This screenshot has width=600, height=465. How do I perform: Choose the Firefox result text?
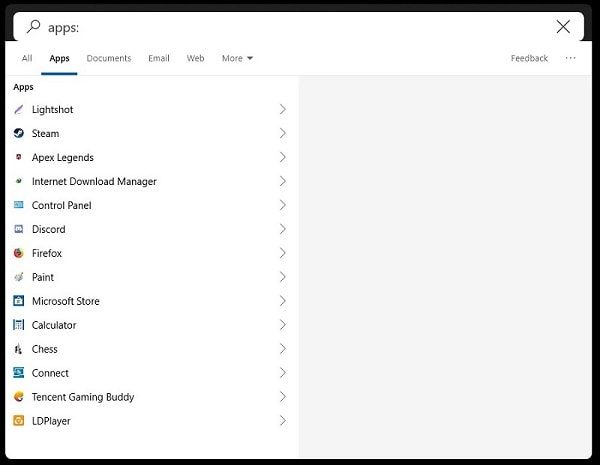pos(47,253)
